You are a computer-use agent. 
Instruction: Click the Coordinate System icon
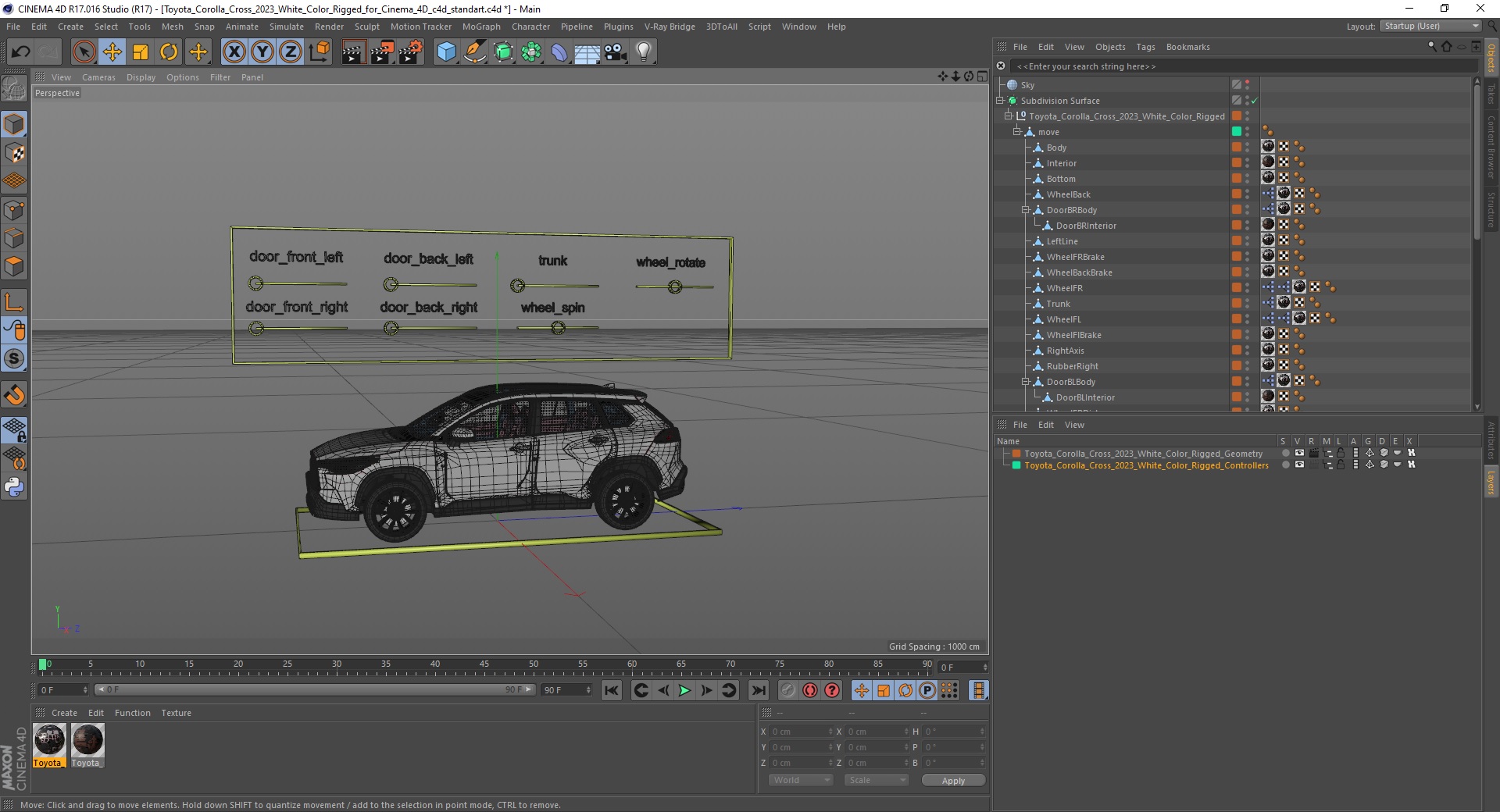pos(319,52)
